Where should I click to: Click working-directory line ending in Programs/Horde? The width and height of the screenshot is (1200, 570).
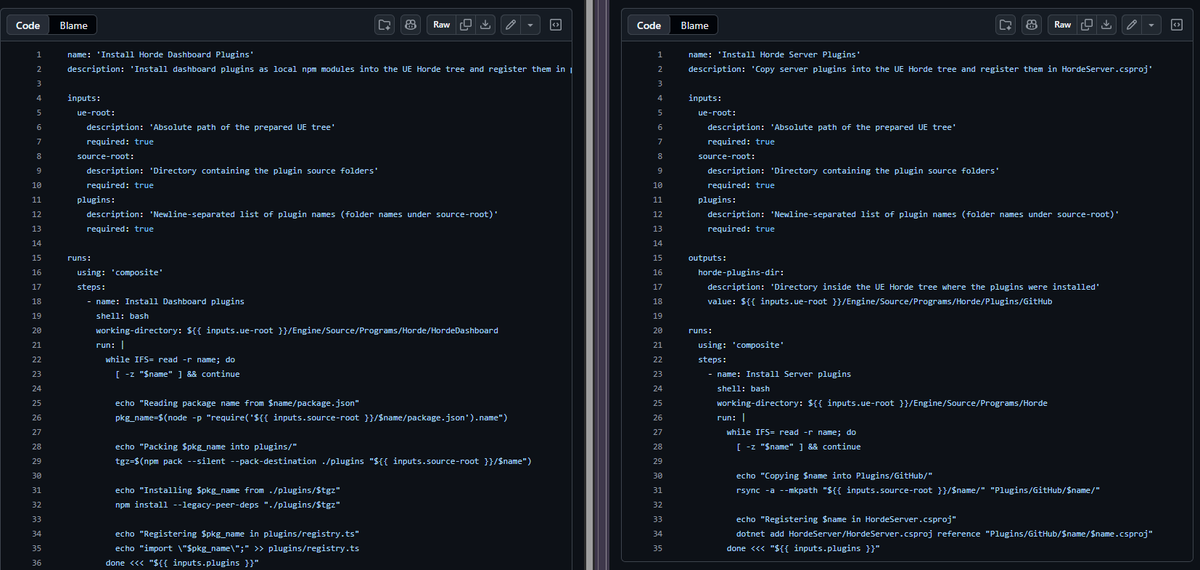coord(883,402)
